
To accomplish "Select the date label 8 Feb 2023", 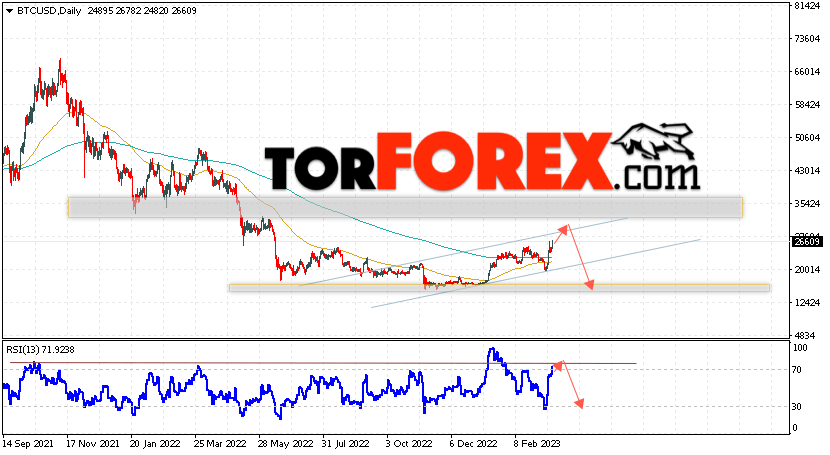I will pyautogui.click(x=538, y=443).
